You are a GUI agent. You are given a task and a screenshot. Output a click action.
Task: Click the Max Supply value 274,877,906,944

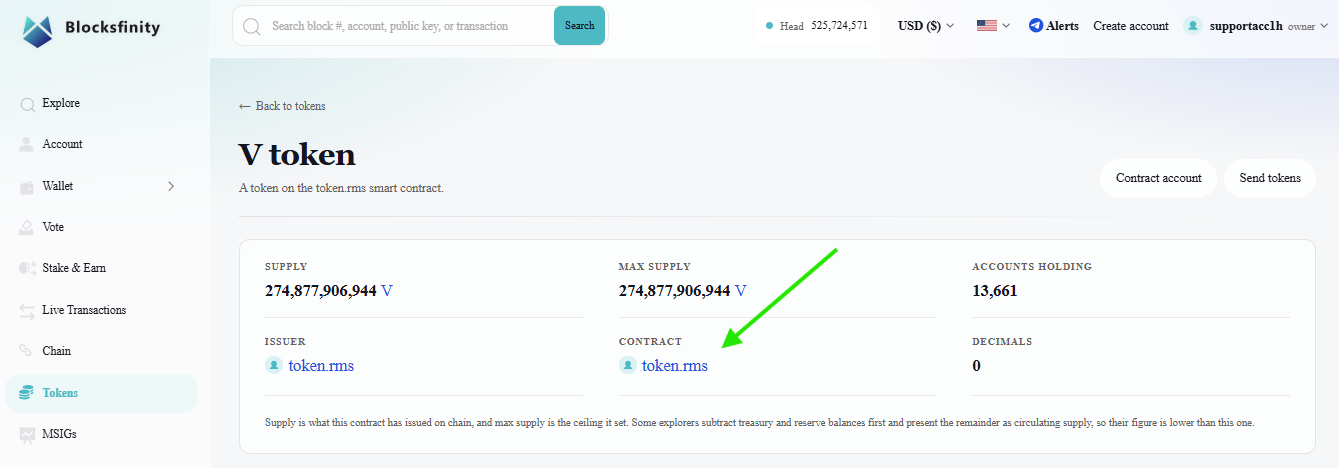pyautogui.click(x=675, y=291)
